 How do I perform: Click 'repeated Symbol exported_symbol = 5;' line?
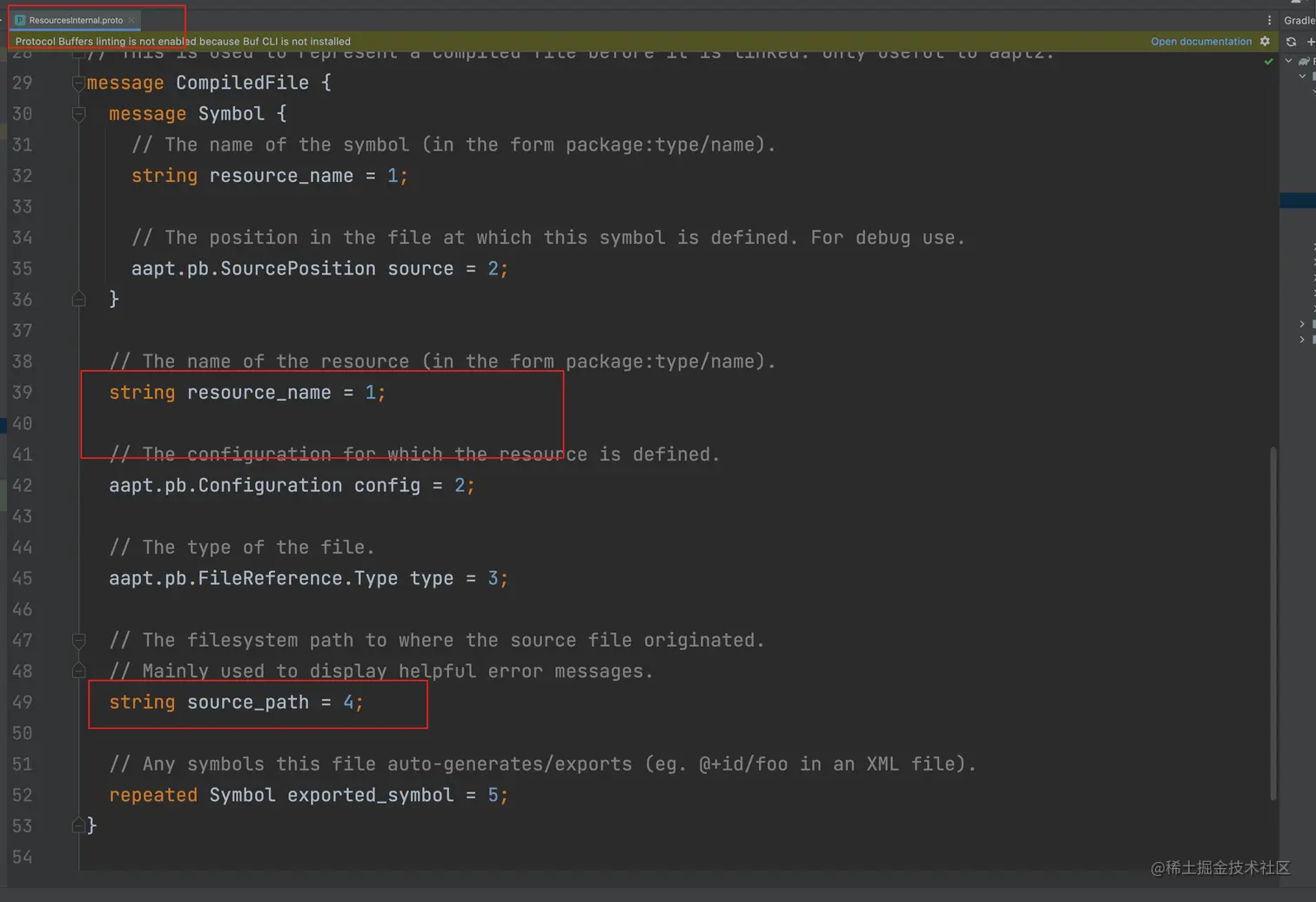pos(309,796)
